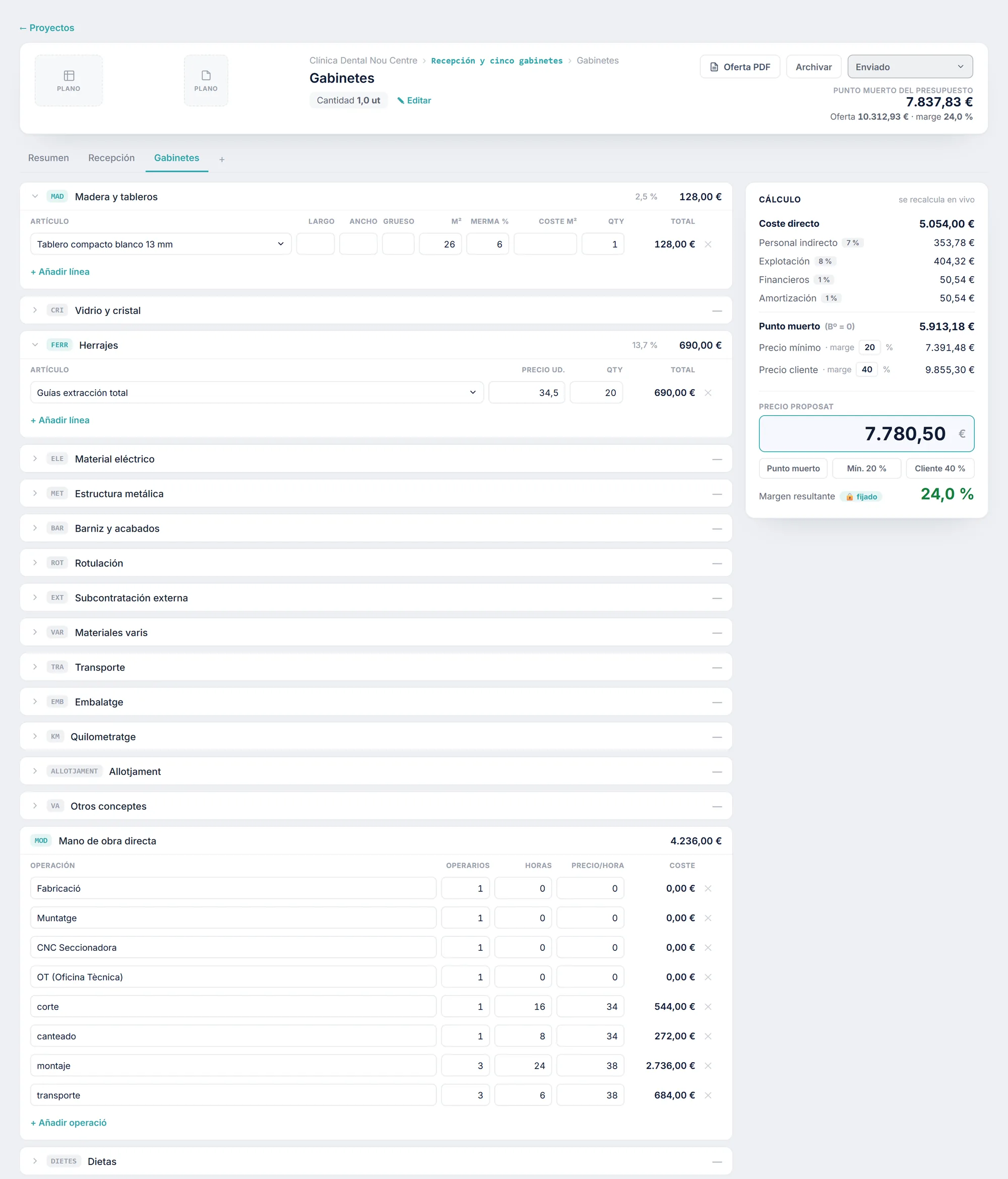1008x1179 pixels.
Task: Open the Oferta PDF button
Action: [x=739, y=67]
